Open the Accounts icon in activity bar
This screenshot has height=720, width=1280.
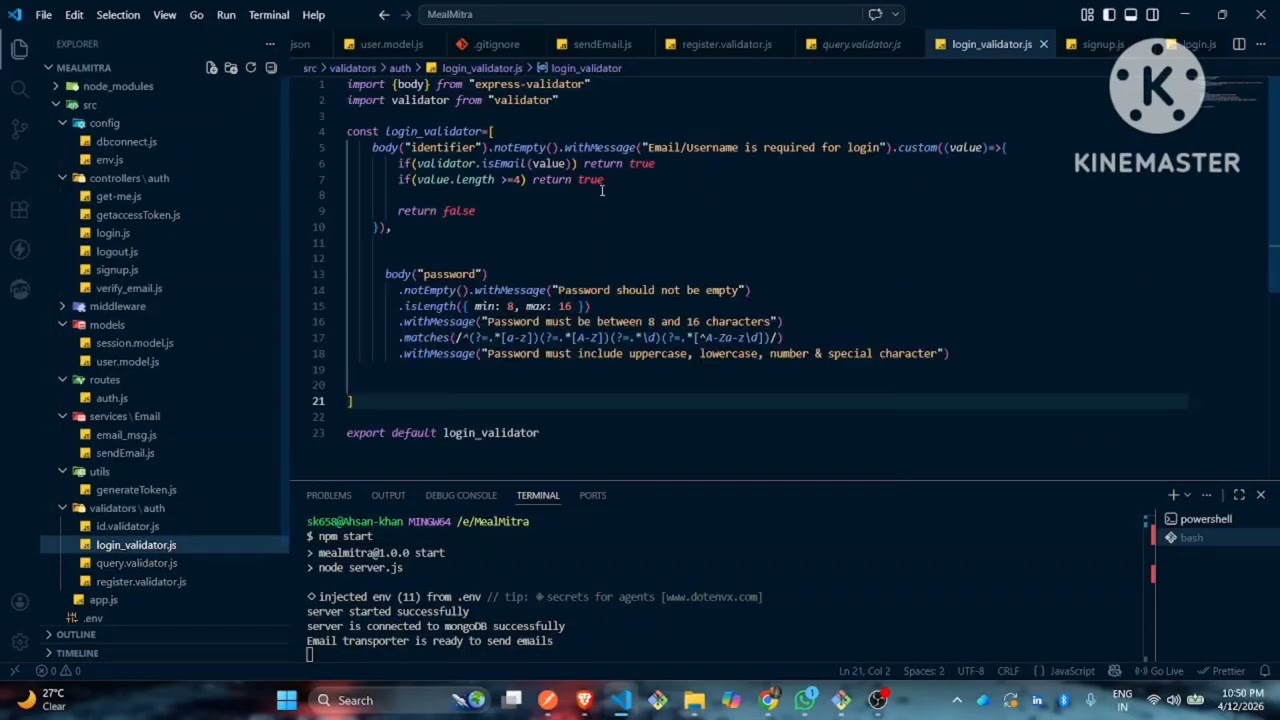[x=19, y=602]
